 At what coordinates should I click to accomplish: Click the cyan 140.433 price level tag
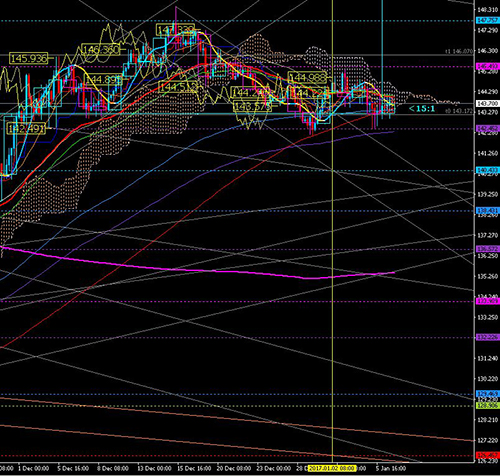(488, 170)
